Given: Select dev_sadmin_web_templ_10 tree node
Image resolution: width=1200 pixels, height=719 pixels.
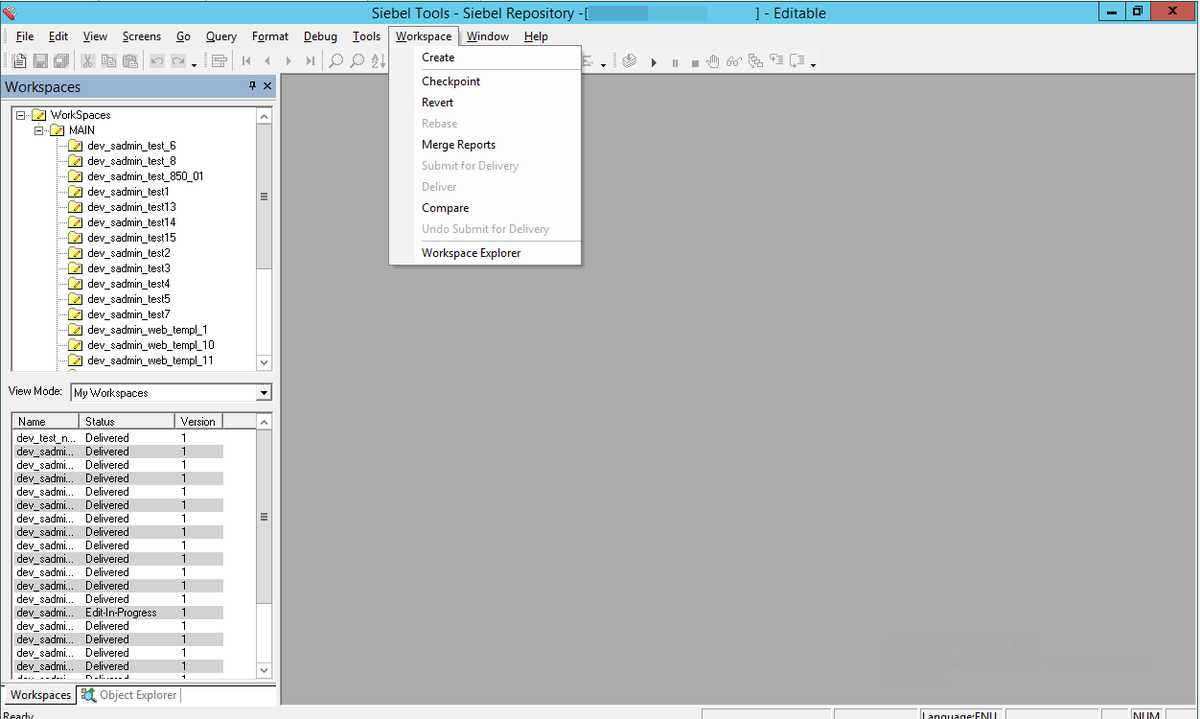Looking at the screenshot, I should tap(150, 345).
